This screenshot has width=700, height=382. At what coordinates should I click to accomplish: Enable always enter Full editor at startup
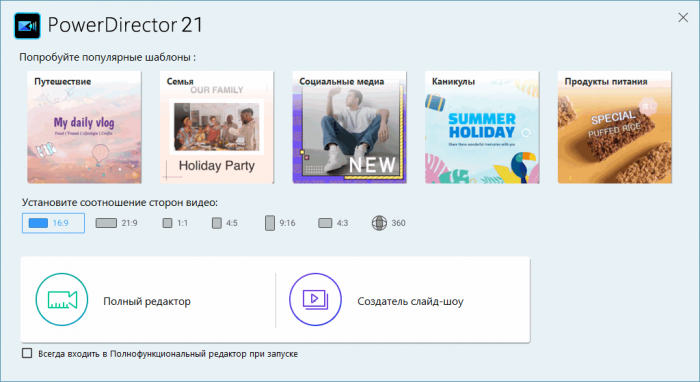pos(27,353)
